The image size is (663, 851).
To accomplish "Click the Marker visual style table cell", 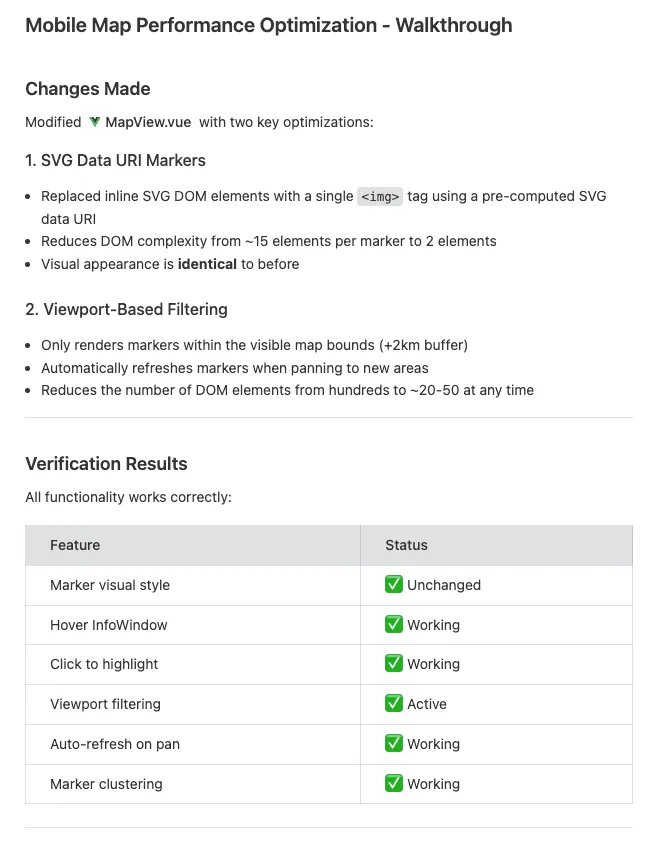I will click(110, 585).
